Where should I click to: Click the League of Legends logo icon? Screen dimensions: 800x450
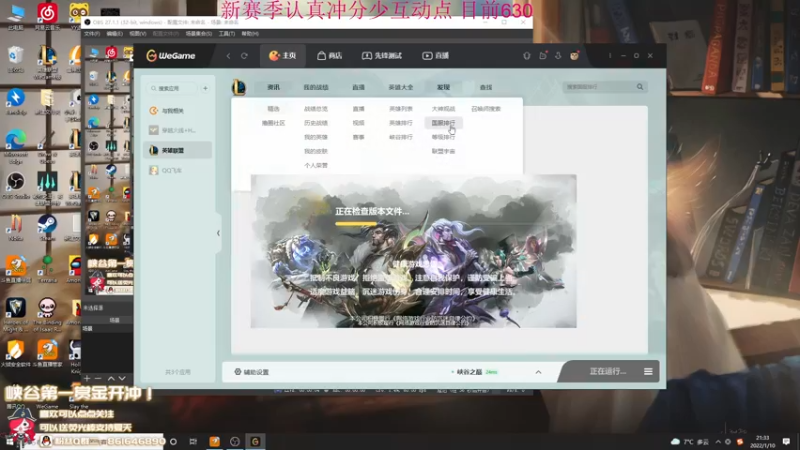[x=239, y=87]
